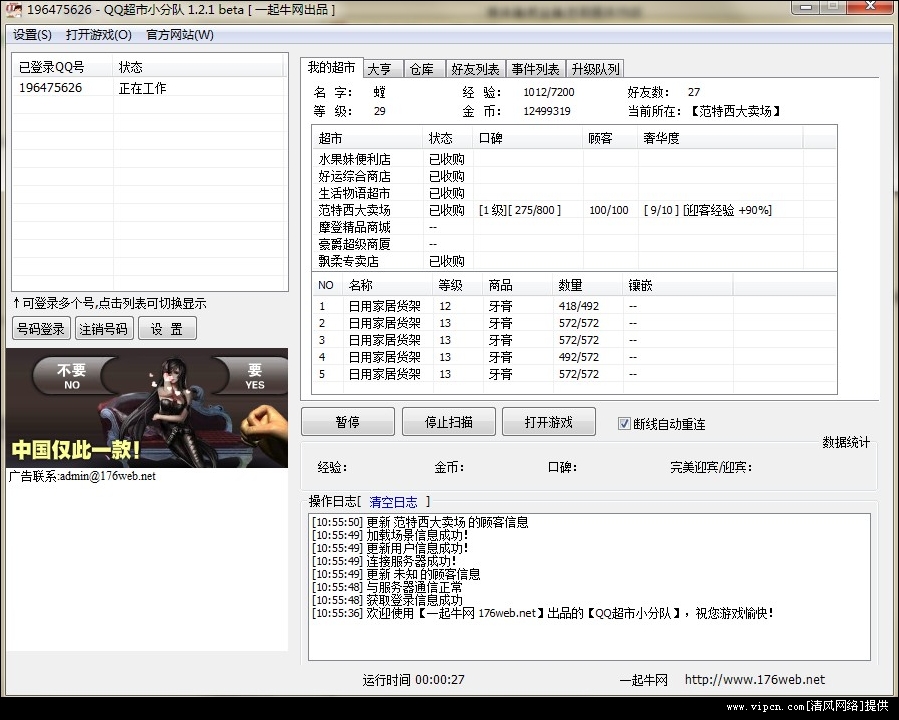The width and height of the screenshot is (899, 720).
Task: Minimize the QQ超市小分队 window
Action: tap(806, 7)
